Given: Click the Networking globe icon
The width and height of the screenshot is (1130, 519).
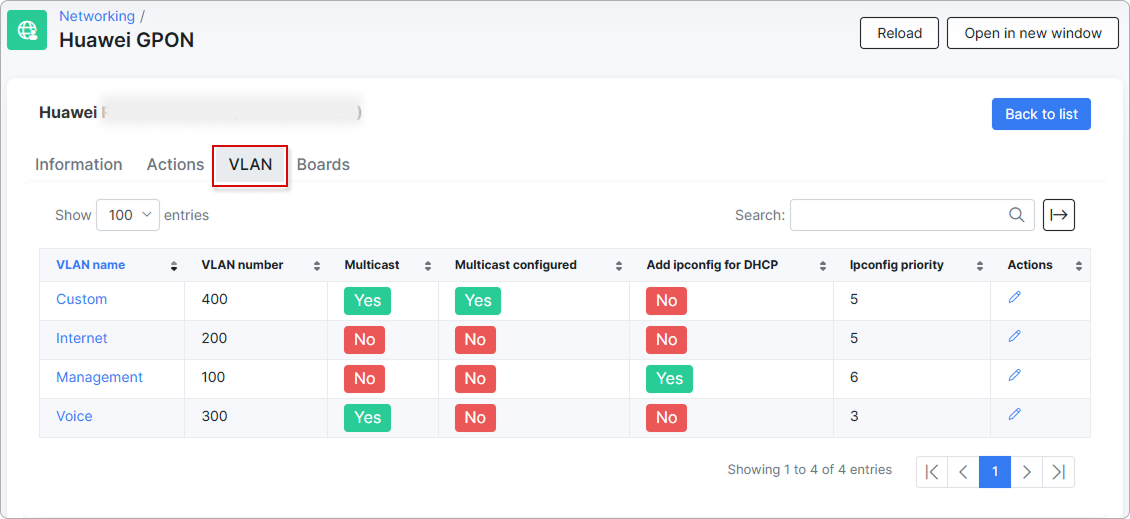Looking at the screenshot, I should [27, 30].
